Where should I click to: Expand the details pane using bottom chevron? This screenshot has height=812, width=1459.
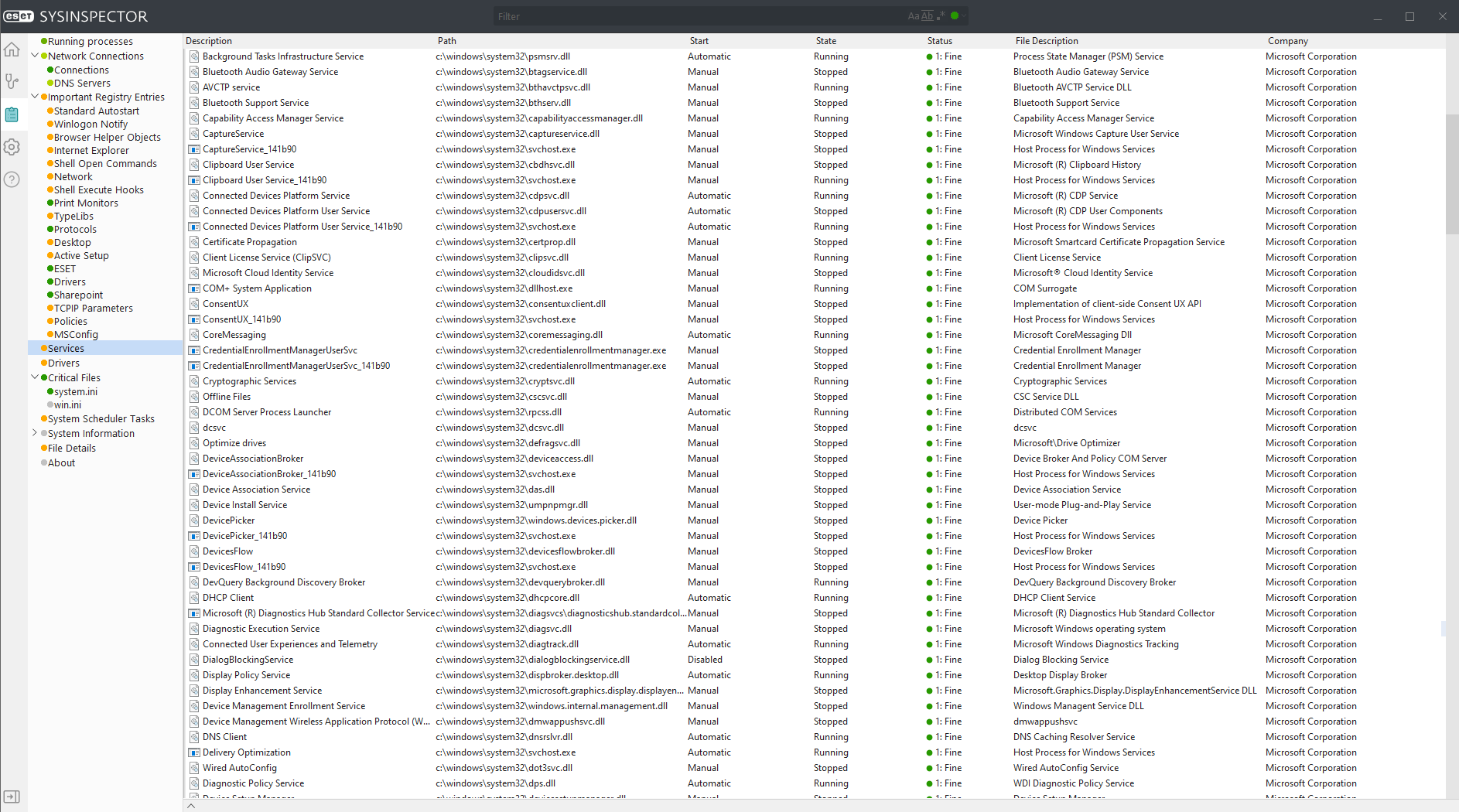coord(191,806)
